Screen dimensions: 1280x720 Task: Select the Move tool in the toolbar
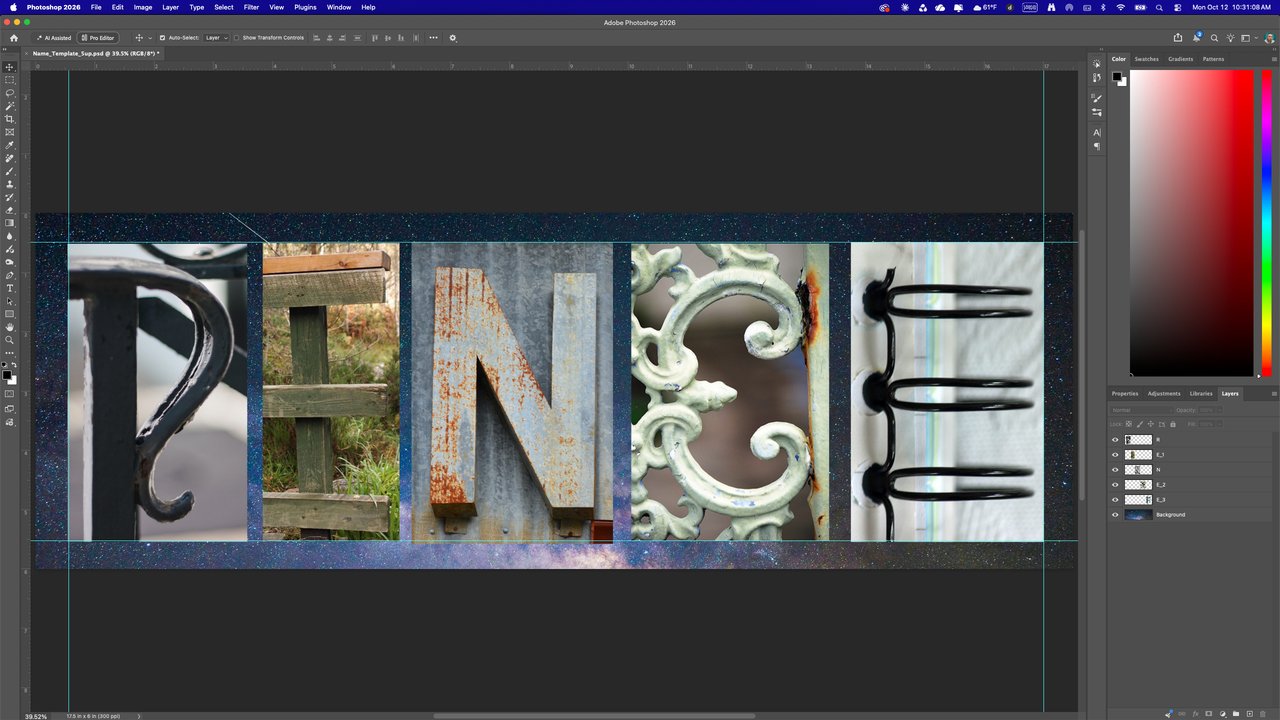pyautogui.click(x=10, y=67)
